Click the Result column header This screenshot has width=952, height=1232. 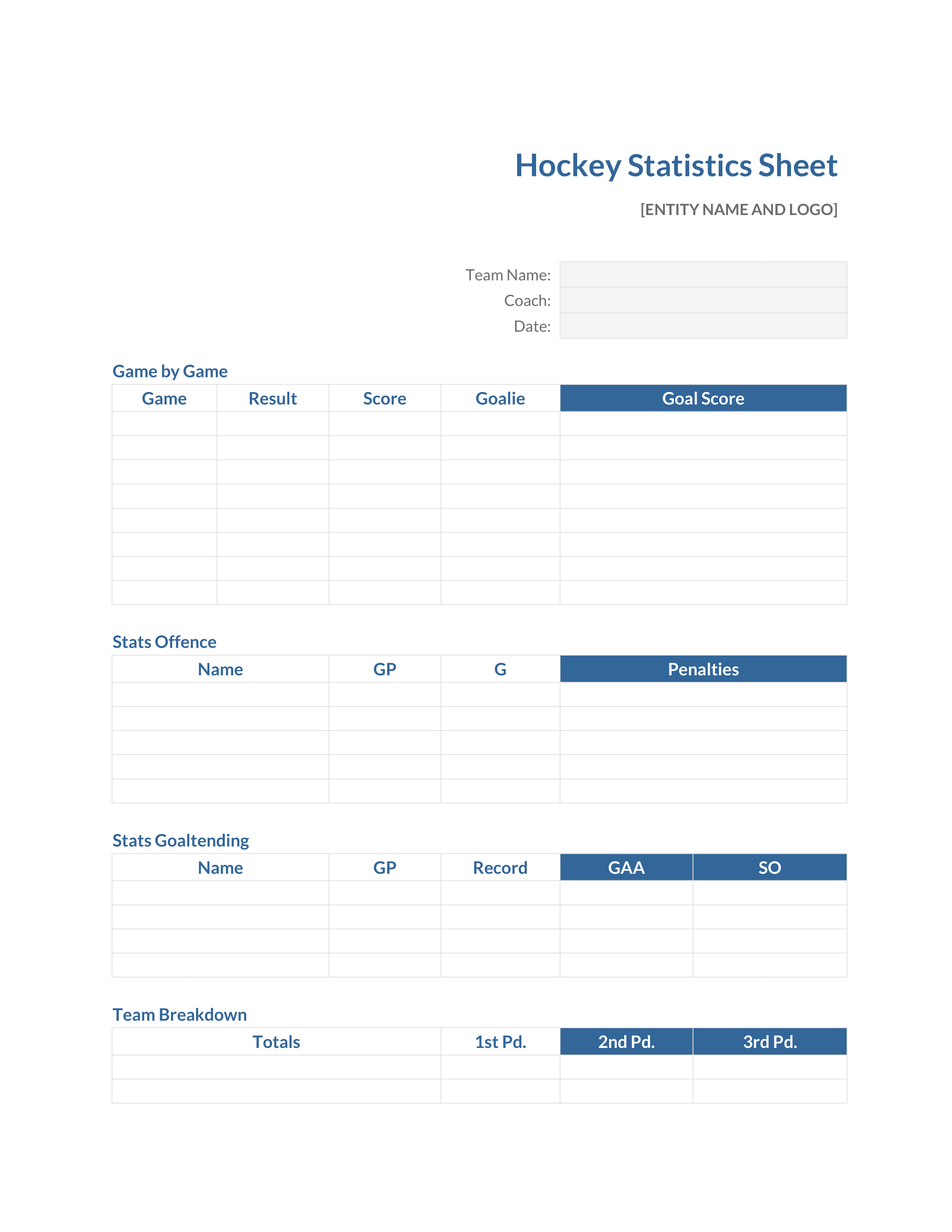(273, 398)
